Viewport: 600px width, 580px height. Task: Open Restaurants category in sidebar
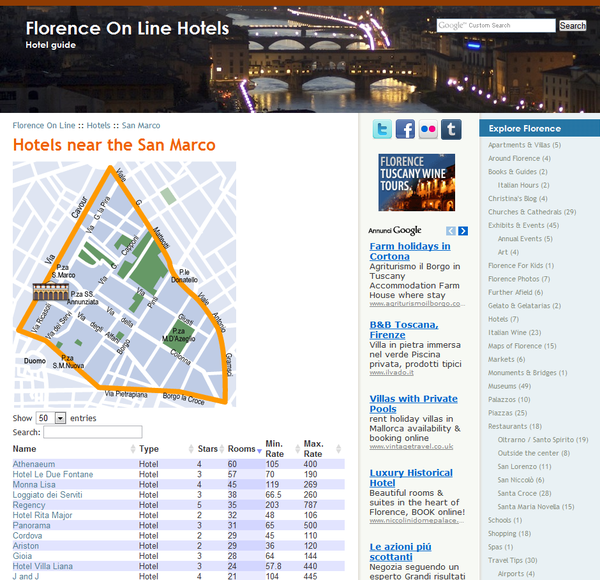515,426
